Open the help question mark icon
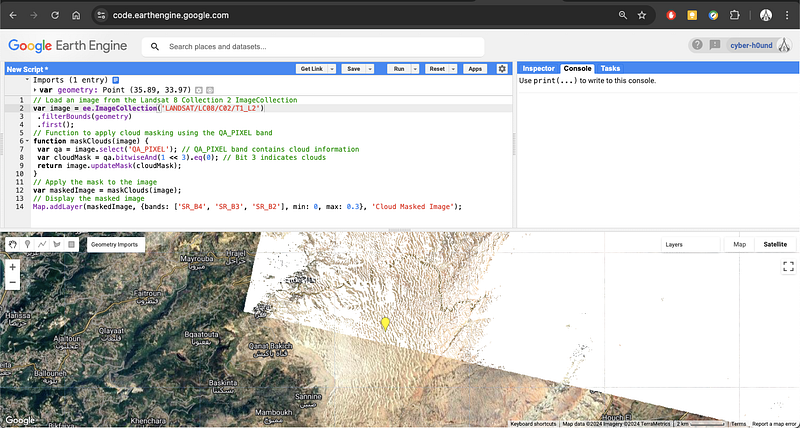Screen dimensions: 800x428 pyautogui.click(x=697, y=45)
